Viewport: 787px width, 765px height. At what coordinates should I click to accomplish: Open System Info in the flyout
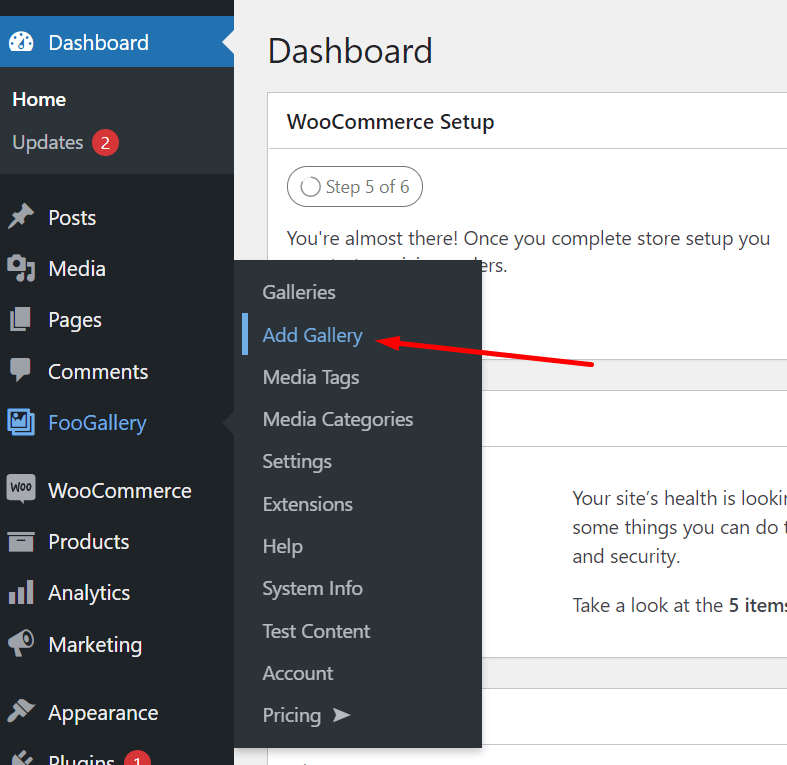(x=312, y=588)
